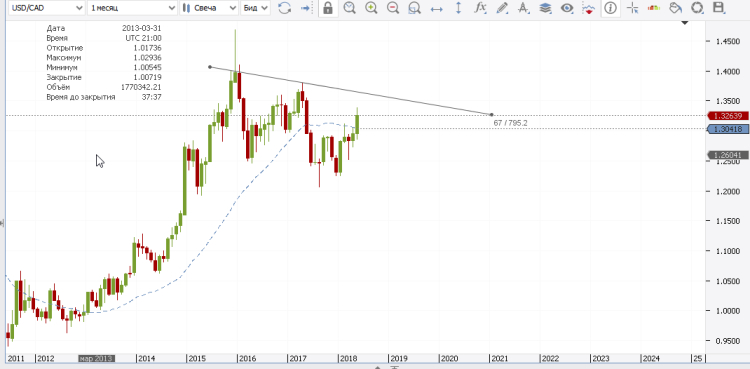The image size is (750, 369).
Task: Select the zoom-to-area magnifier tool
Action: 415,8
